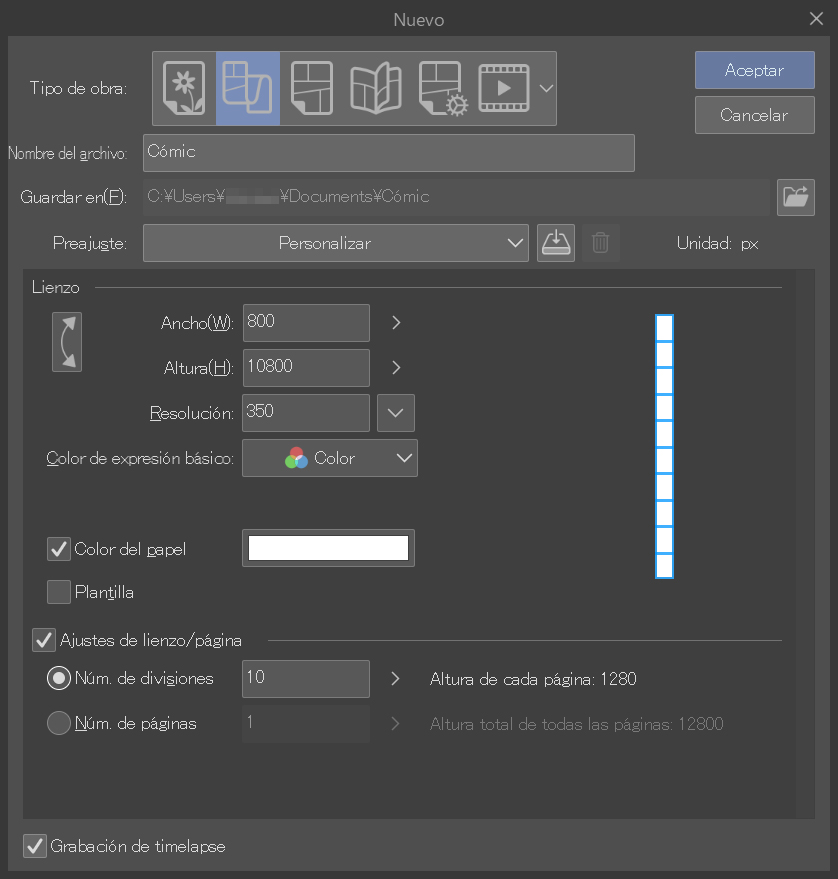
Task: Toggle Grabación de timelapse checkbox
Action: (x=35, y=846)
